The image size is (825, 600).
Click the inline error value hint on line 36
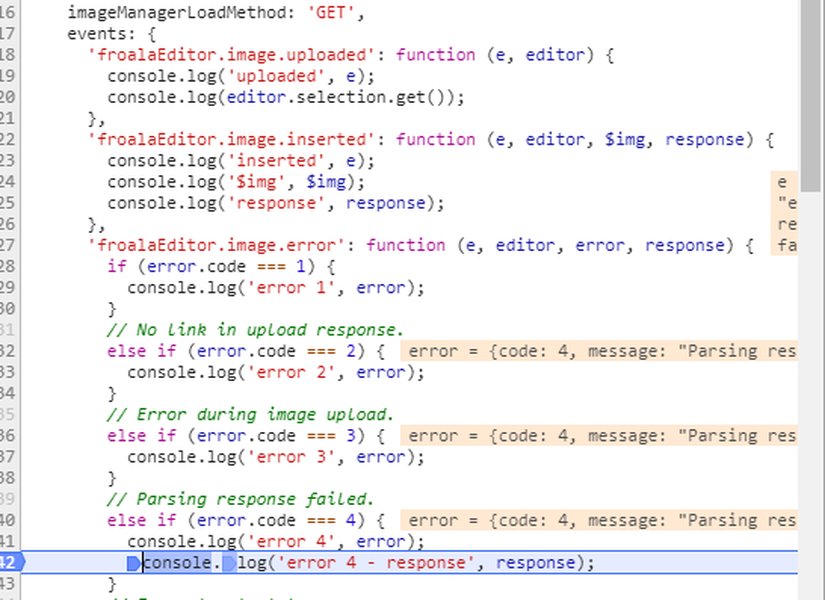tap(599, 436)
